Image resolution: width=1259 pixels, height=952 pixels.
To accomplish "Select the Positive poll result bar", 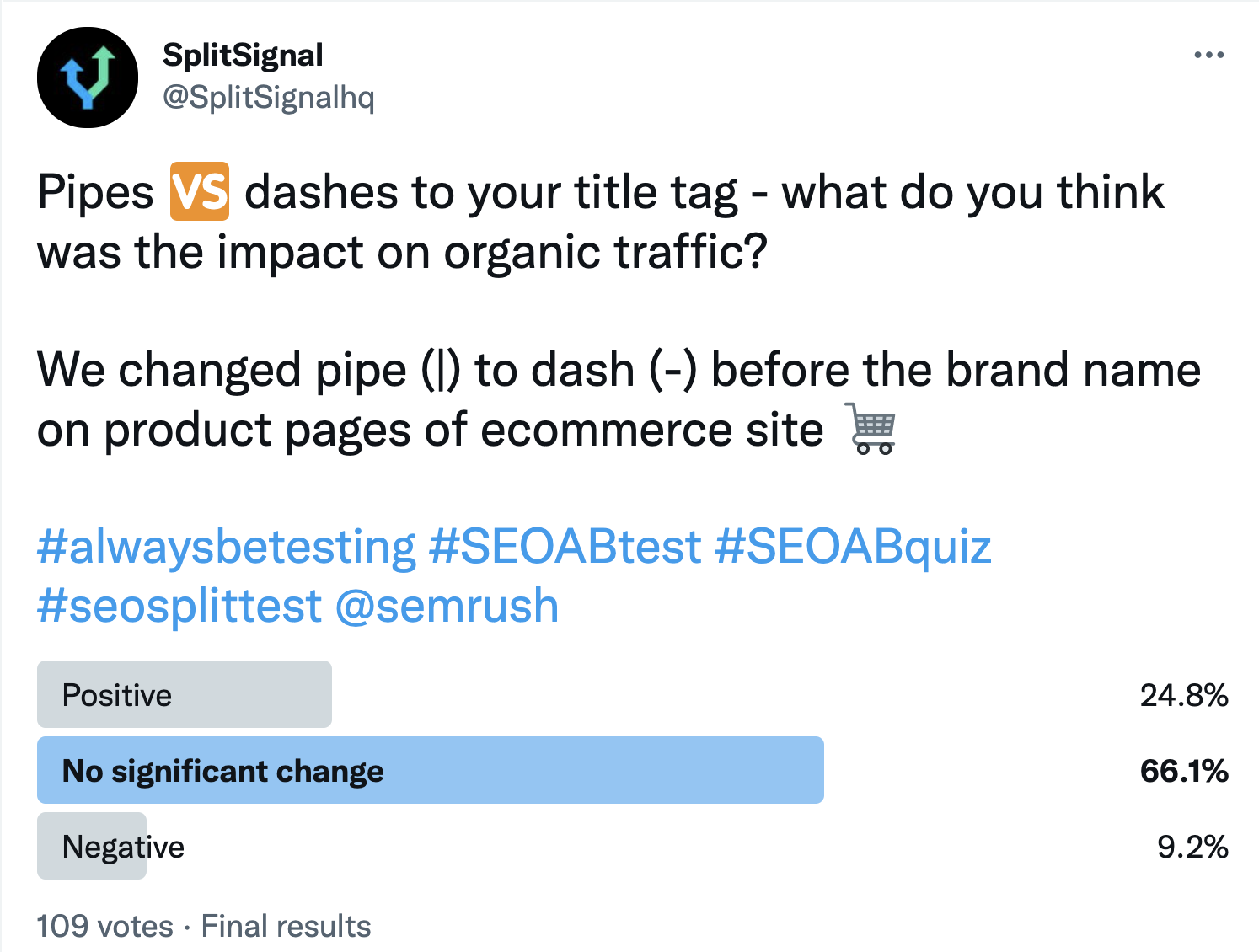I will click(x=185, y=694).
